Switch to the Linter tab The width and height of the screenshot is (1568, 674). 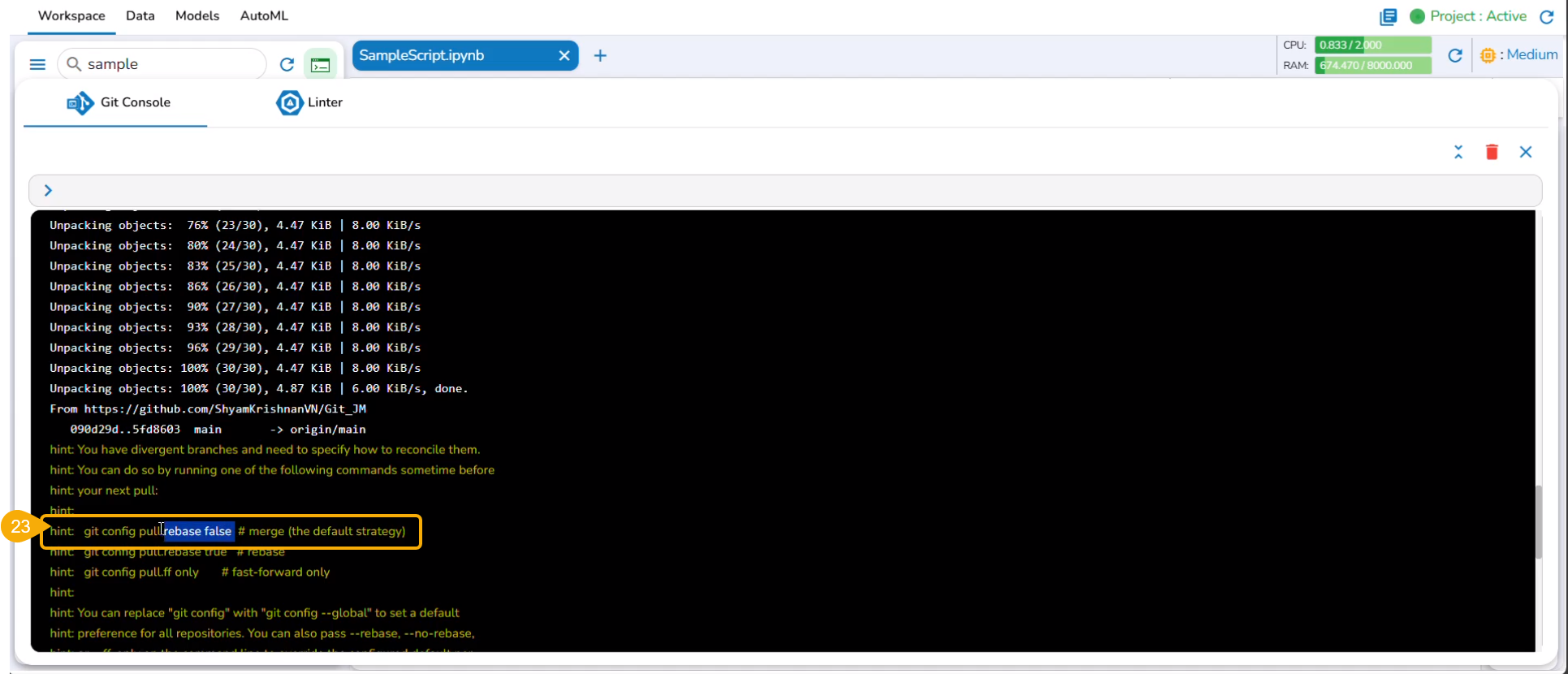click(309, 102)
